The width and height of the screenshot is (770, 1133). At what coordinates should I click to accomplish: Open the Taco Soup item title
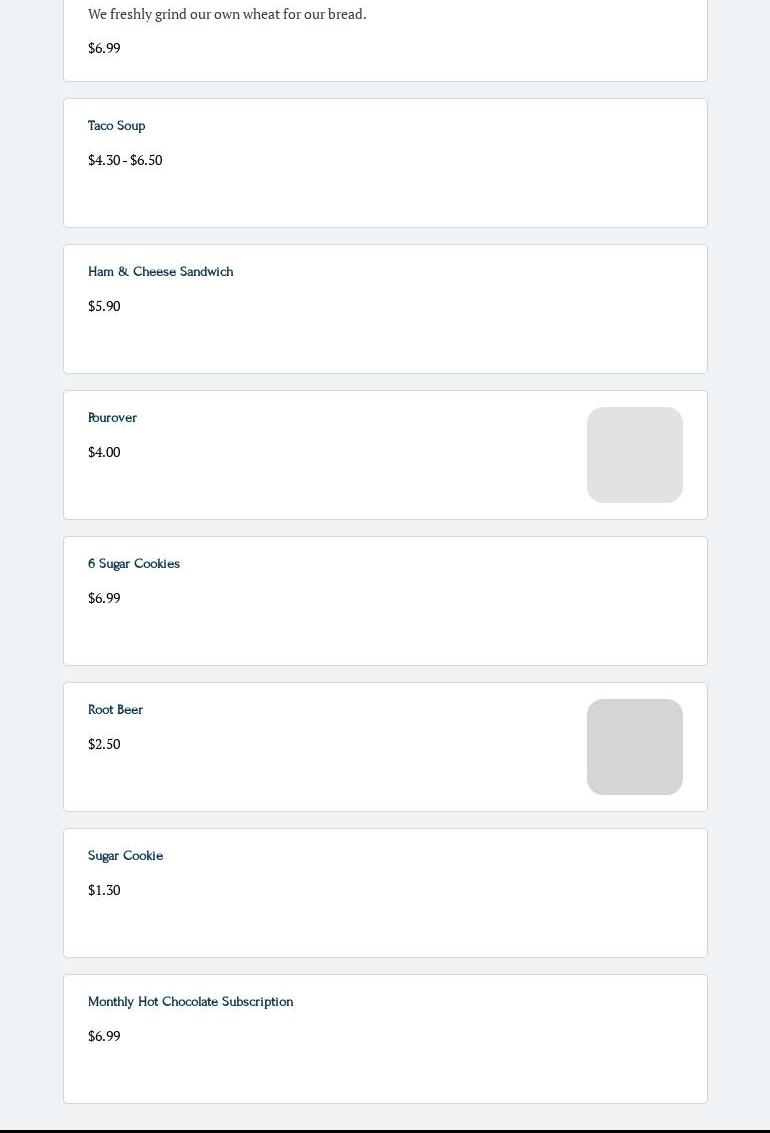click(x=116, y=126)
